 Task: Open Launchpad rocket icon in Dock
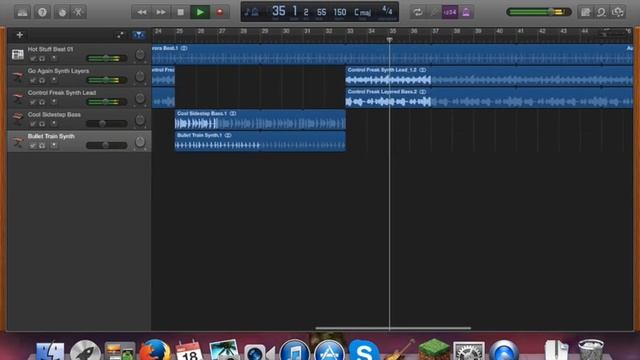point(85,351)
